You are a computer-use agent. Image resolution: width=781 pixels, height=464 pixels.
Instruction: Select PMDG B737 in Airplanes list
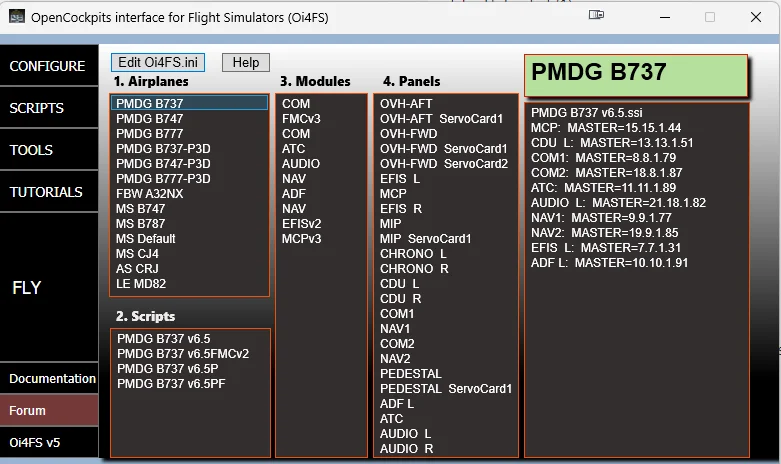point(189,103)
